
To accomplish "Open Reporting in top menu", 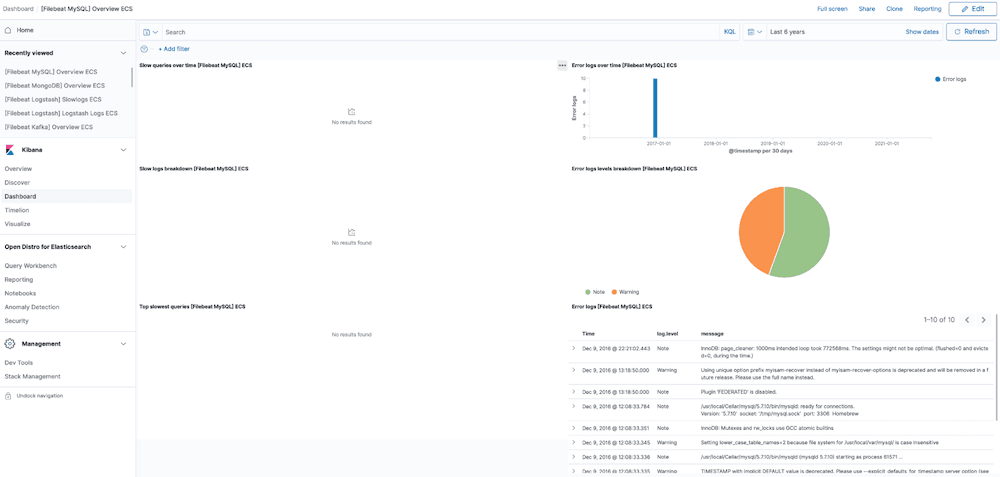I will (x=927, y=9).
